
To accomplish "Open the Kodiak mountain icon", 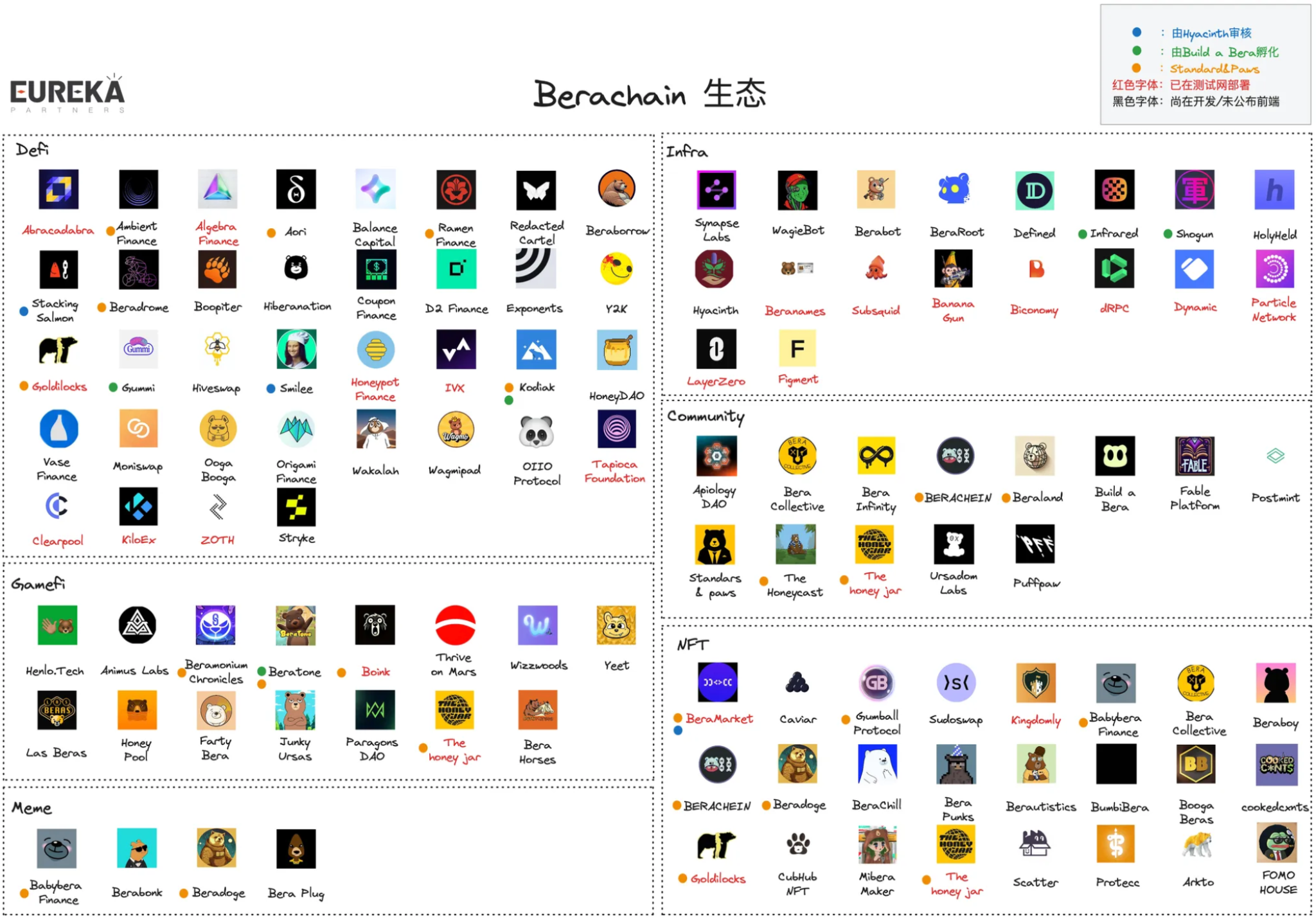I will point(537,350).
